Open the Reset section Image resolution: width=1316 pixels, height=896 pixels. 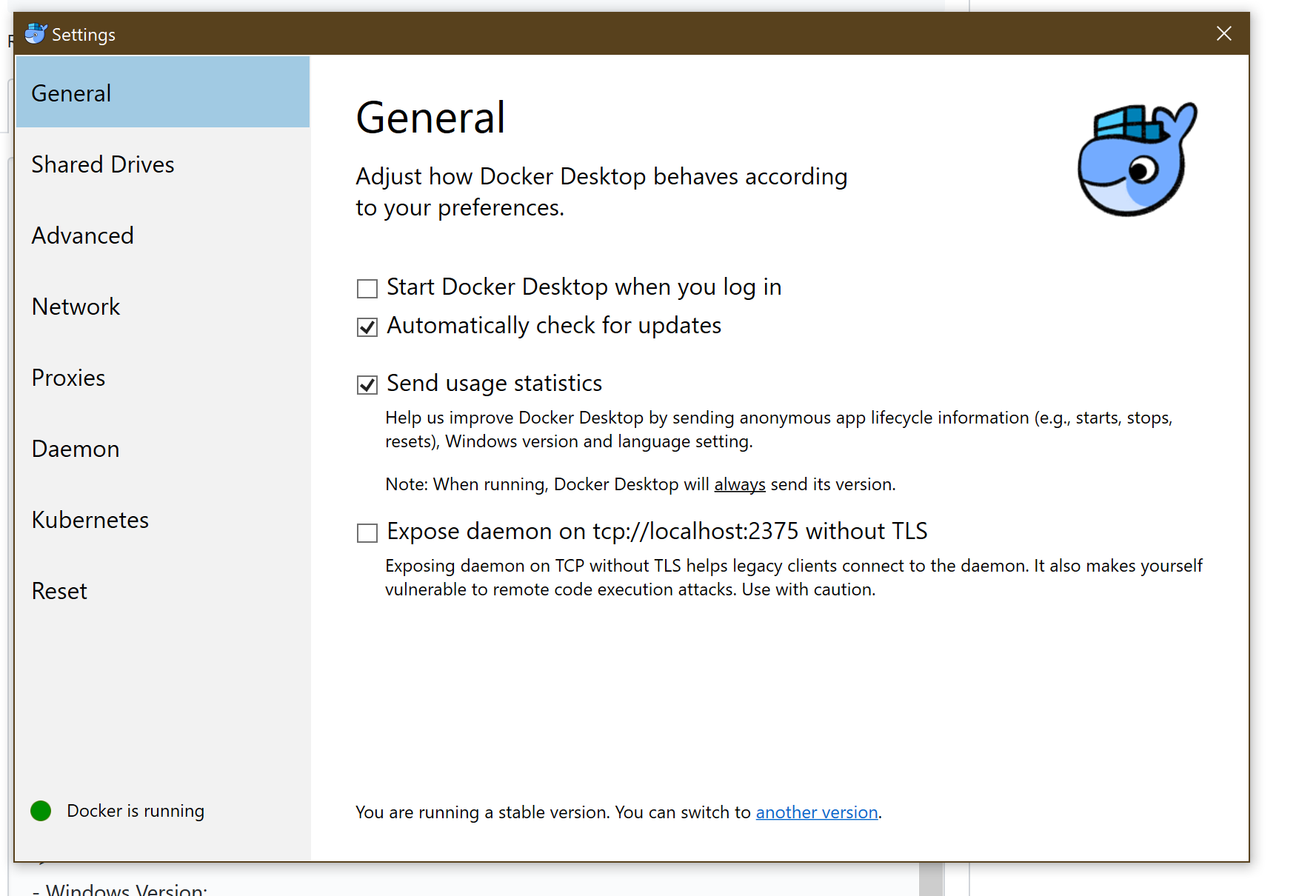(163, 590)
